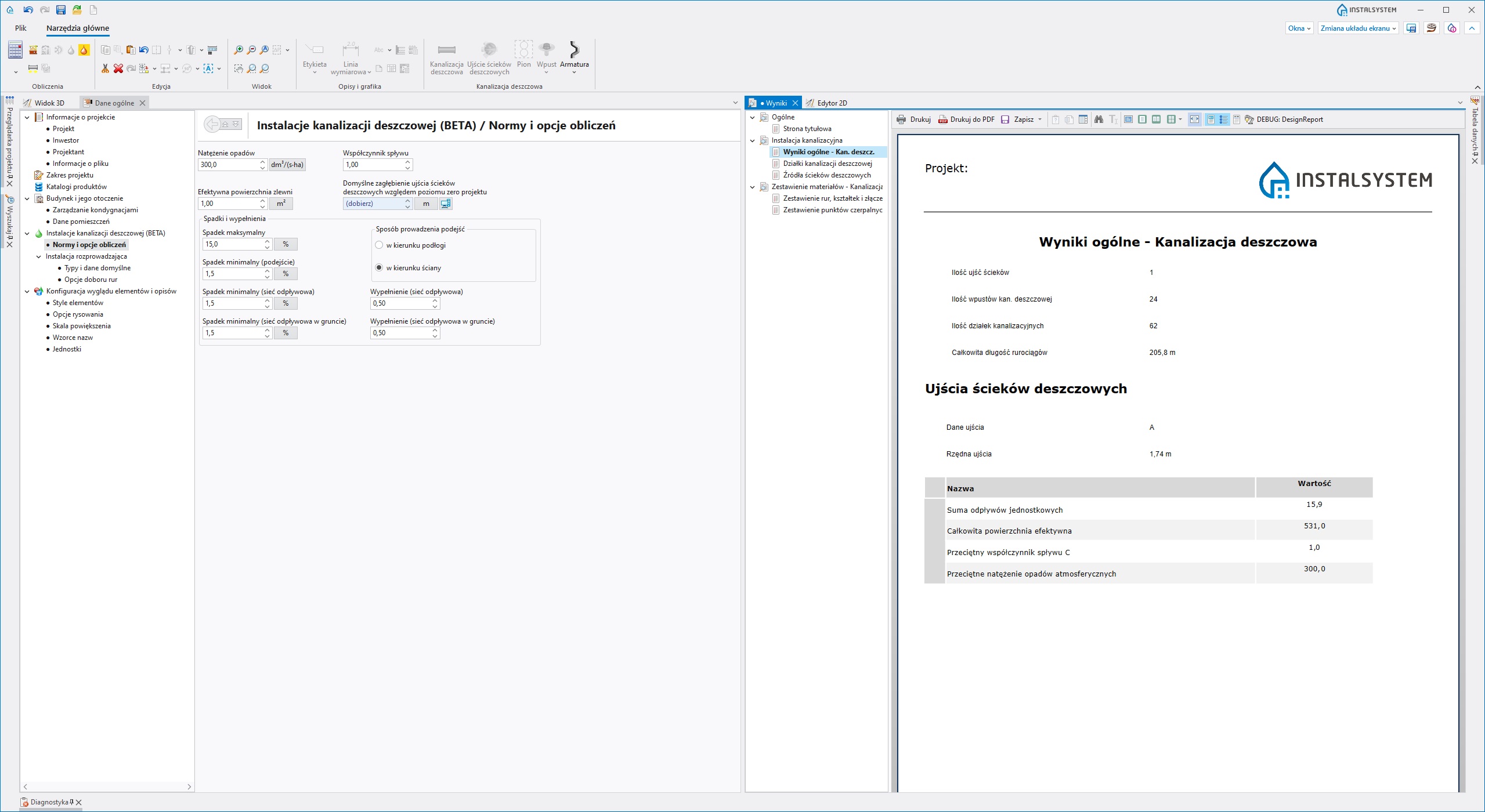Toggle the tree list view in report toolbar
This screenshot has width=1485, height=812.
click(x=1224, y=119)
